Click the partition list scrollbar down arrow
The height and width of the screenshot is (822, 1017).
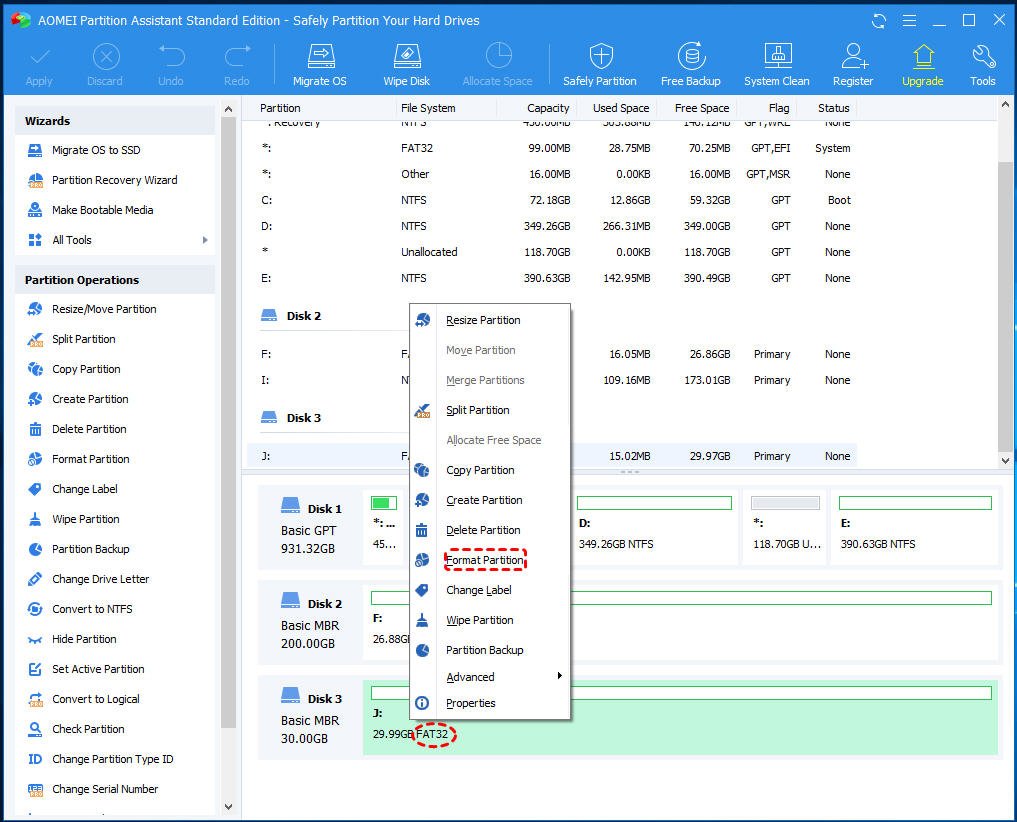tap(1005, 461)
